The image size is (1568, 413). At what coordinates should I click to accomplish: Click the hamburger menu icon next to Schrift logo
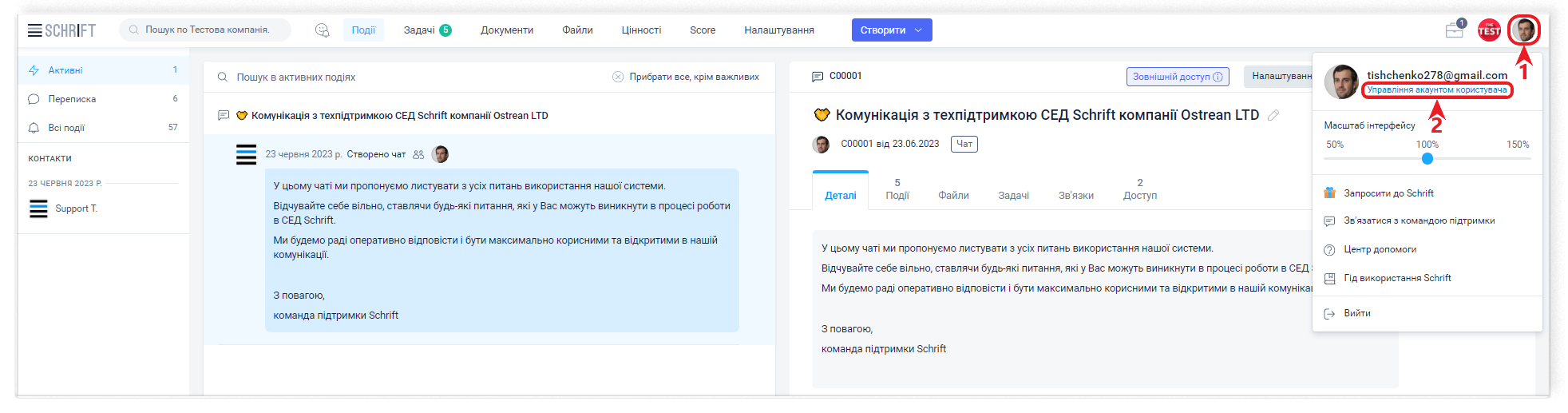point(34,30)
